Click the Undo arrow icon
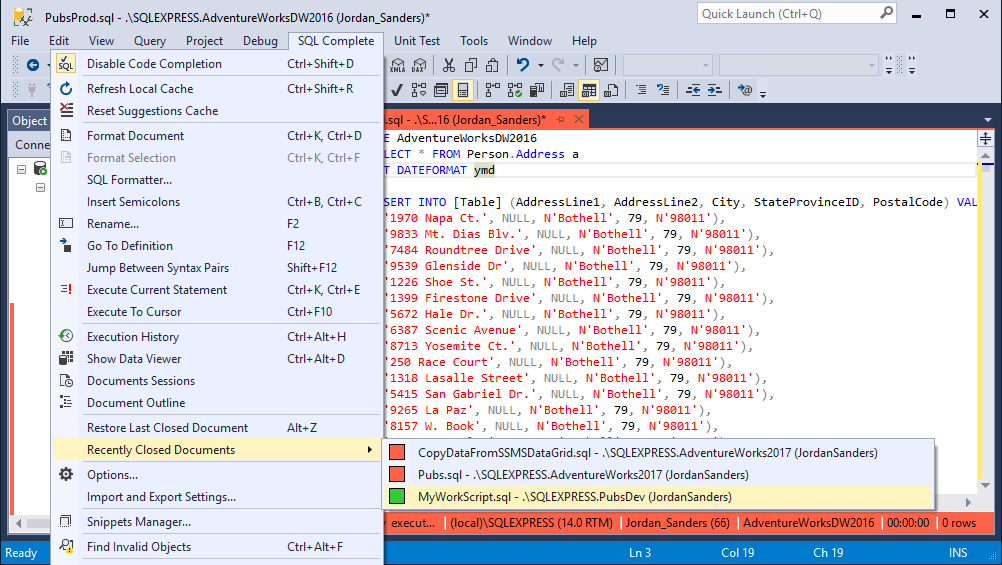Viewport: 1002px width, 565px height. point(523,65)
